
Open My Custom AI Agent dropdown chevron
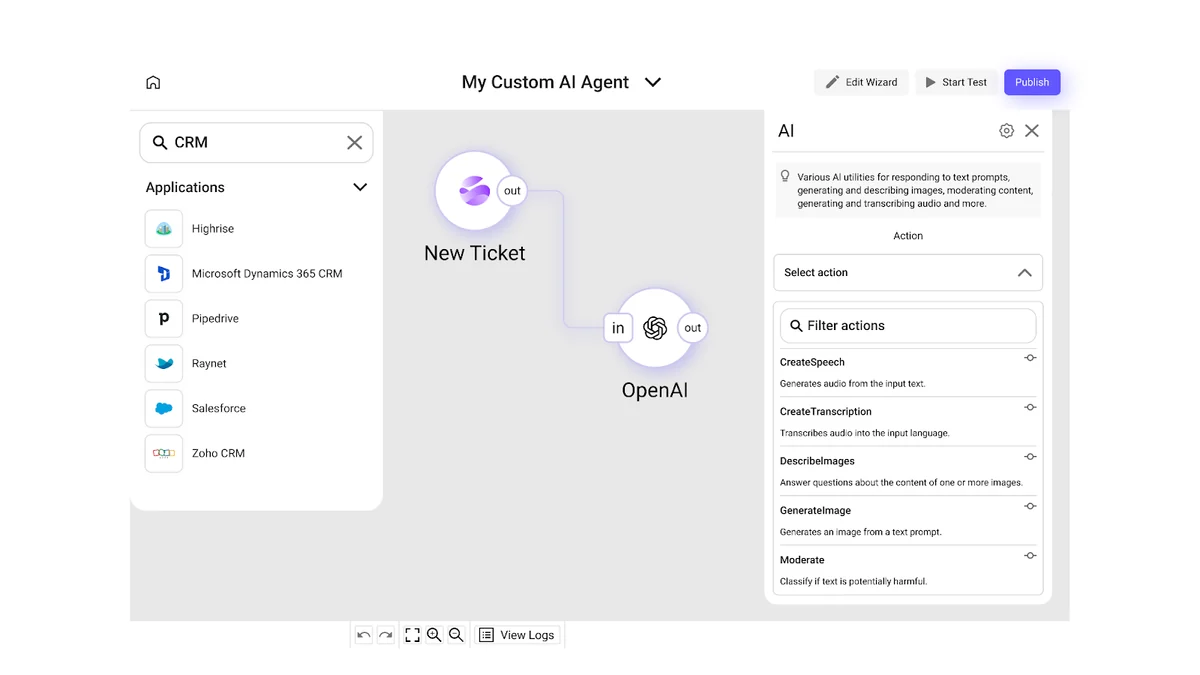tap(653, 83)
